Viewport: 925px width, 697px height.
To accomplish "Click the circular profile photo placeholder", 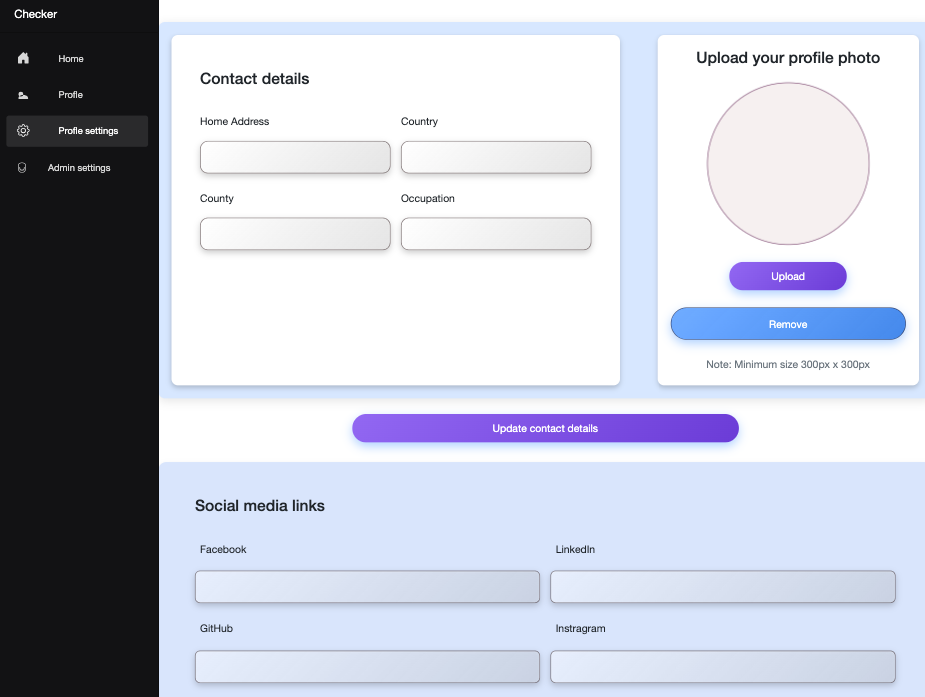I will [788, 164].
